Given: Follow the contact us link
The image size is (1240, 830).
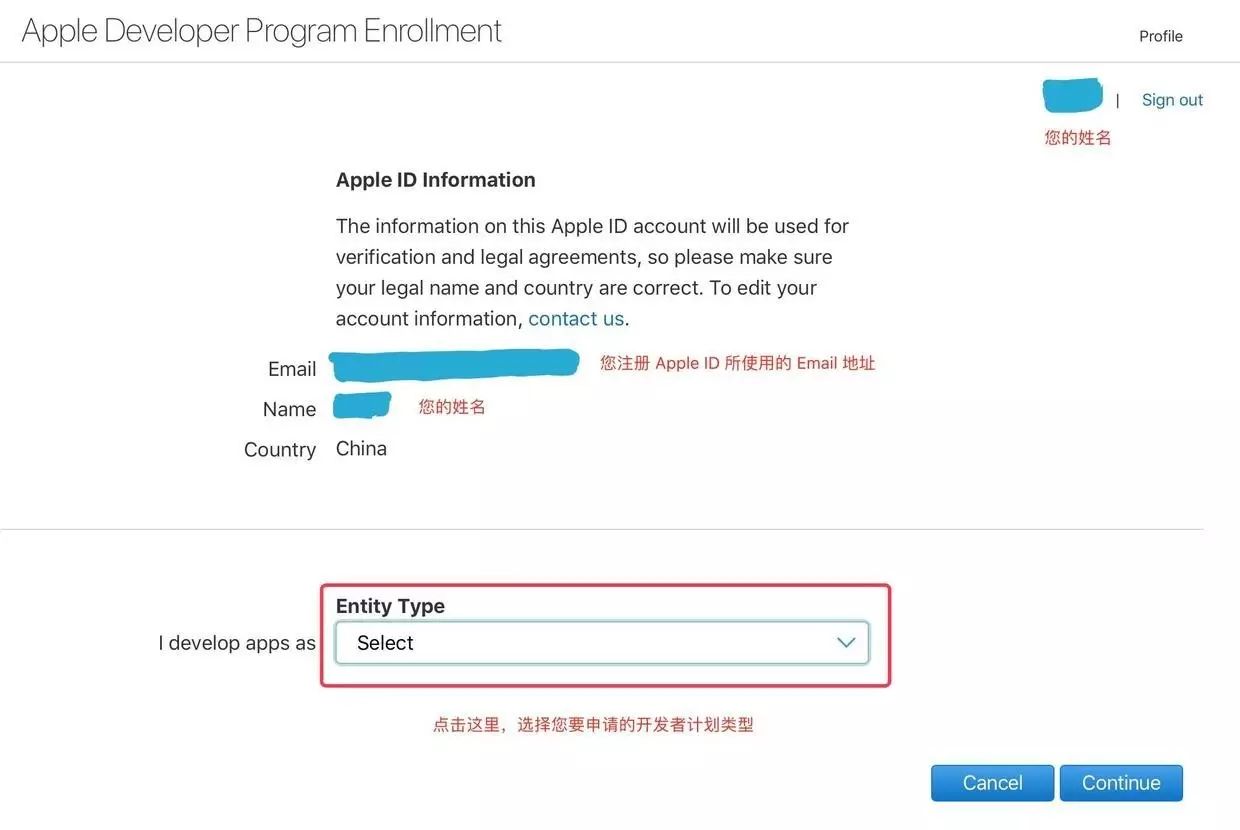Looking at the screenshot, I should click(576, 319).
